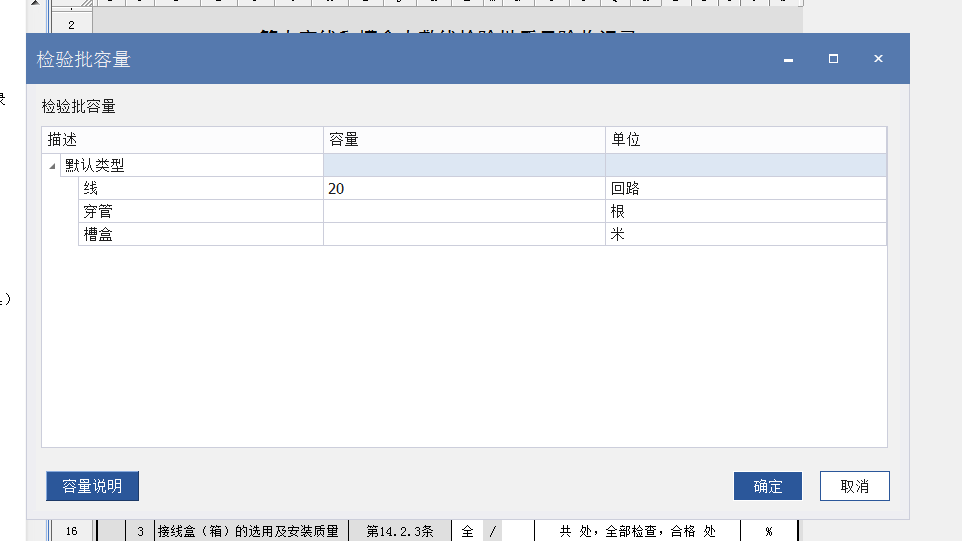Image resolution: width=962 pixels, height=541 pixels.
Task: Click the 容量说明 button
Action: click(x=92, y=486)
